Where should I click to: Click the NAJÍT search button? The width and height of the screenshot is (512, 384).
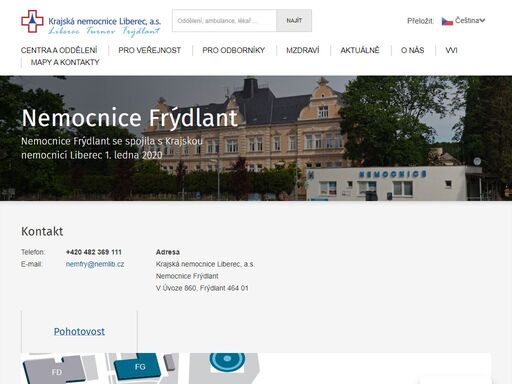[x=294, y=21]
